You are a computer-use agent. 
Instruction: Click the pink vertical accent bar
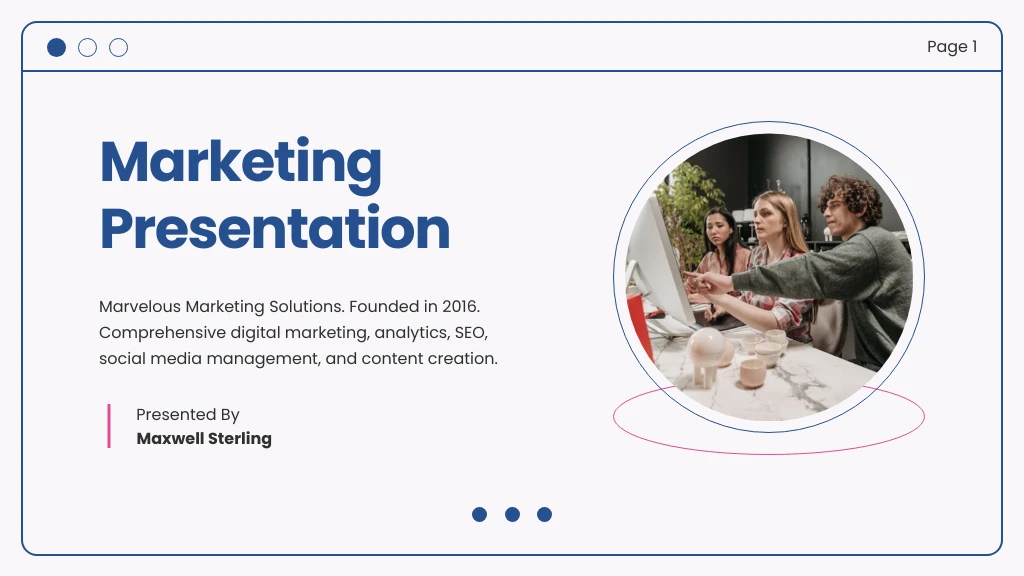108,426
